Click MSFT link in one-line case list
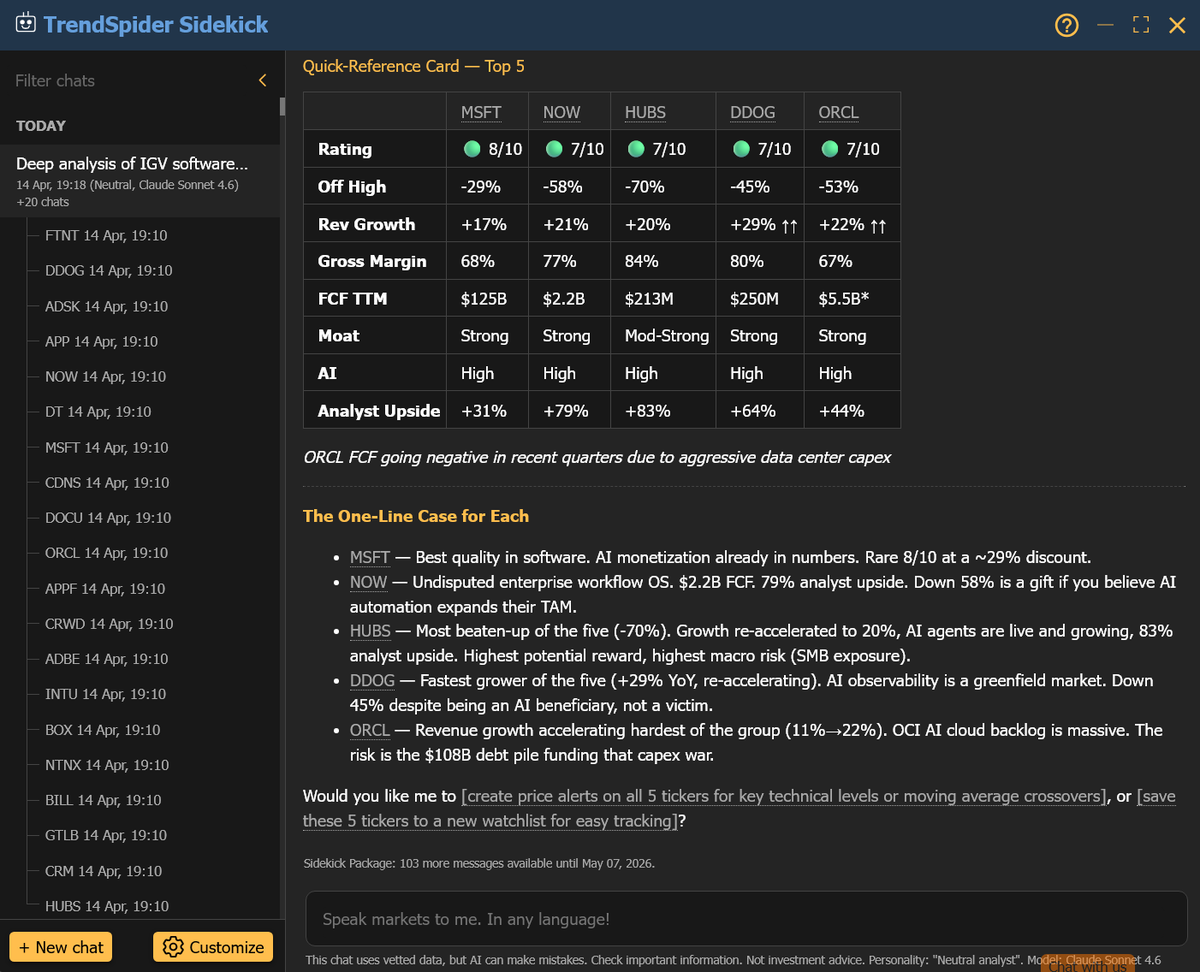Image resolution: width=1200 pixels, height=972 pixels. point(370,558)
